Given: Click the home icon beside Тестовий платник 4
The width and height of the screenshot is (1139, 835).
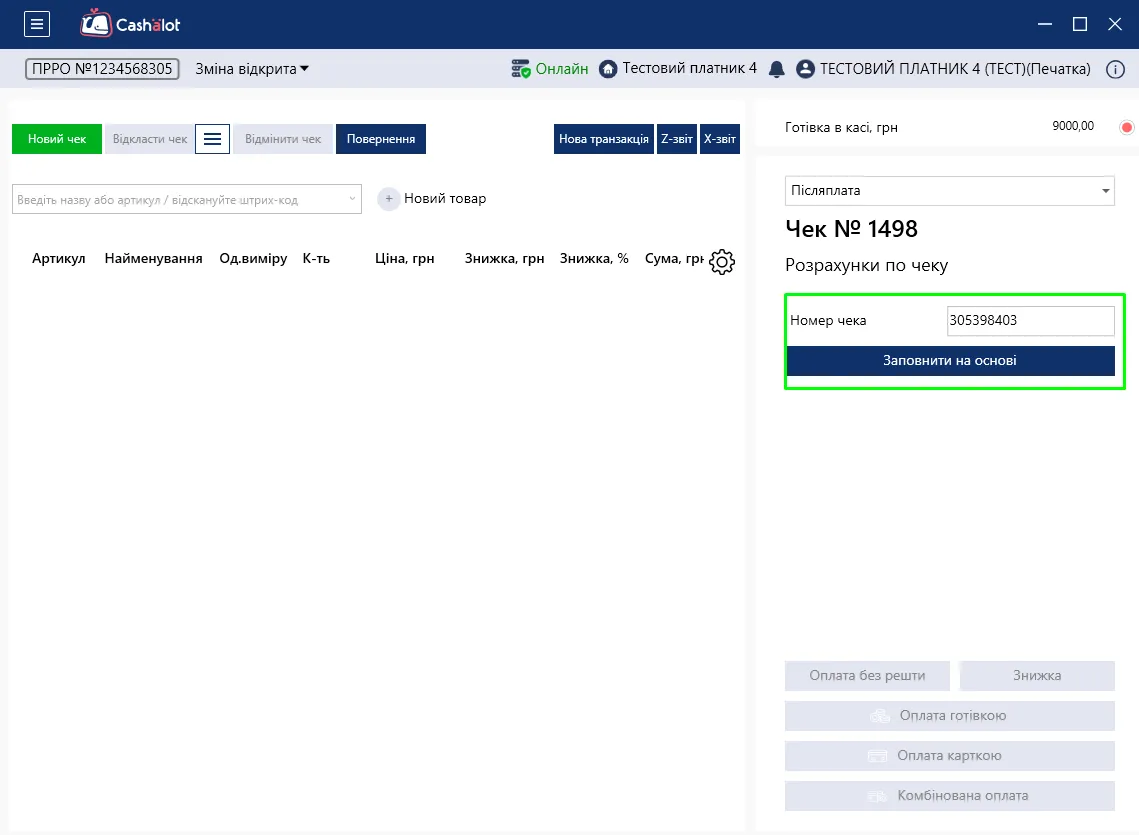Looking at the screenshot, I should pyautogui.click(x=608, y=69).
